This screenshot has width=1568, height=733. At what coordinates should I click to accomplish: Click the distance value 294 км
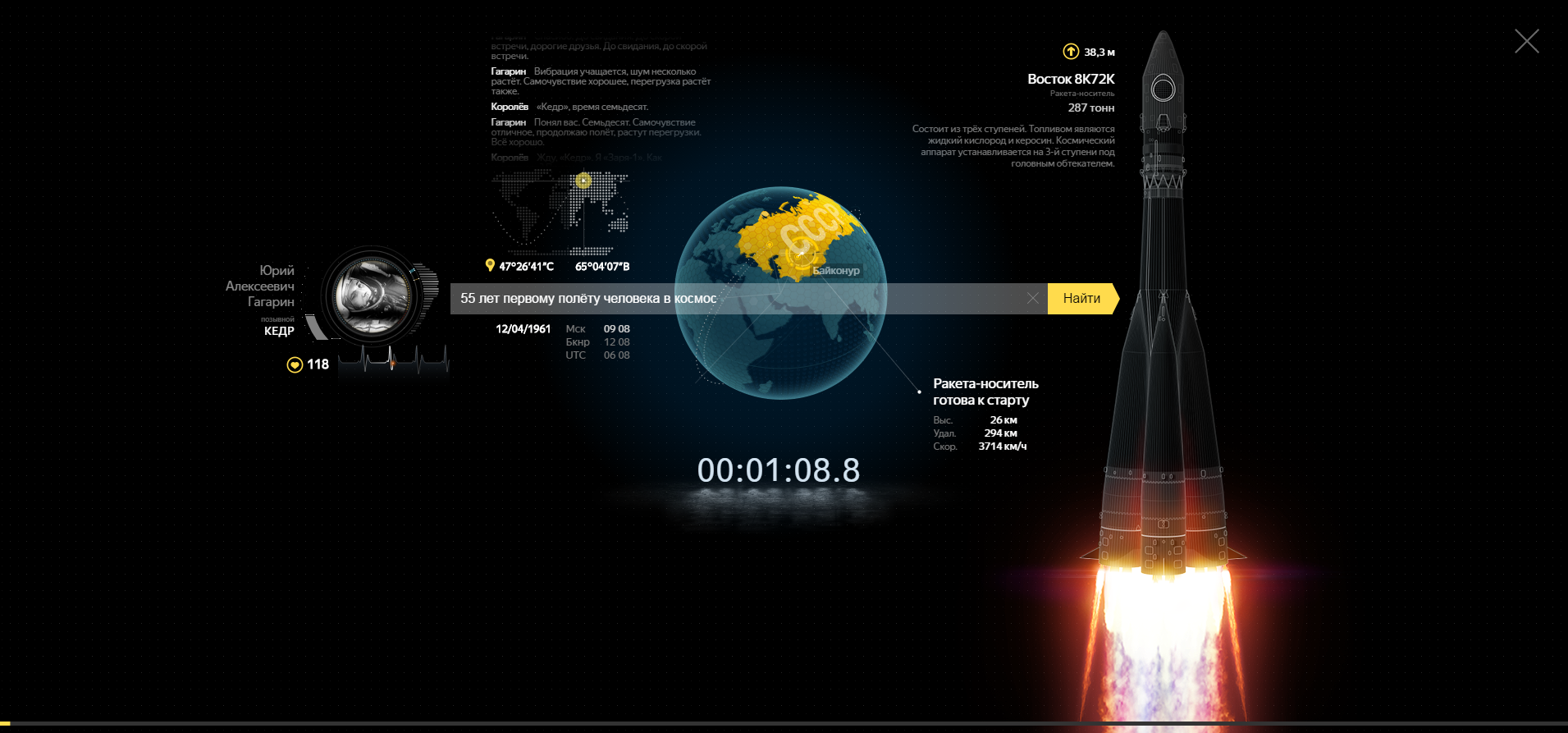coord(1000,433)
